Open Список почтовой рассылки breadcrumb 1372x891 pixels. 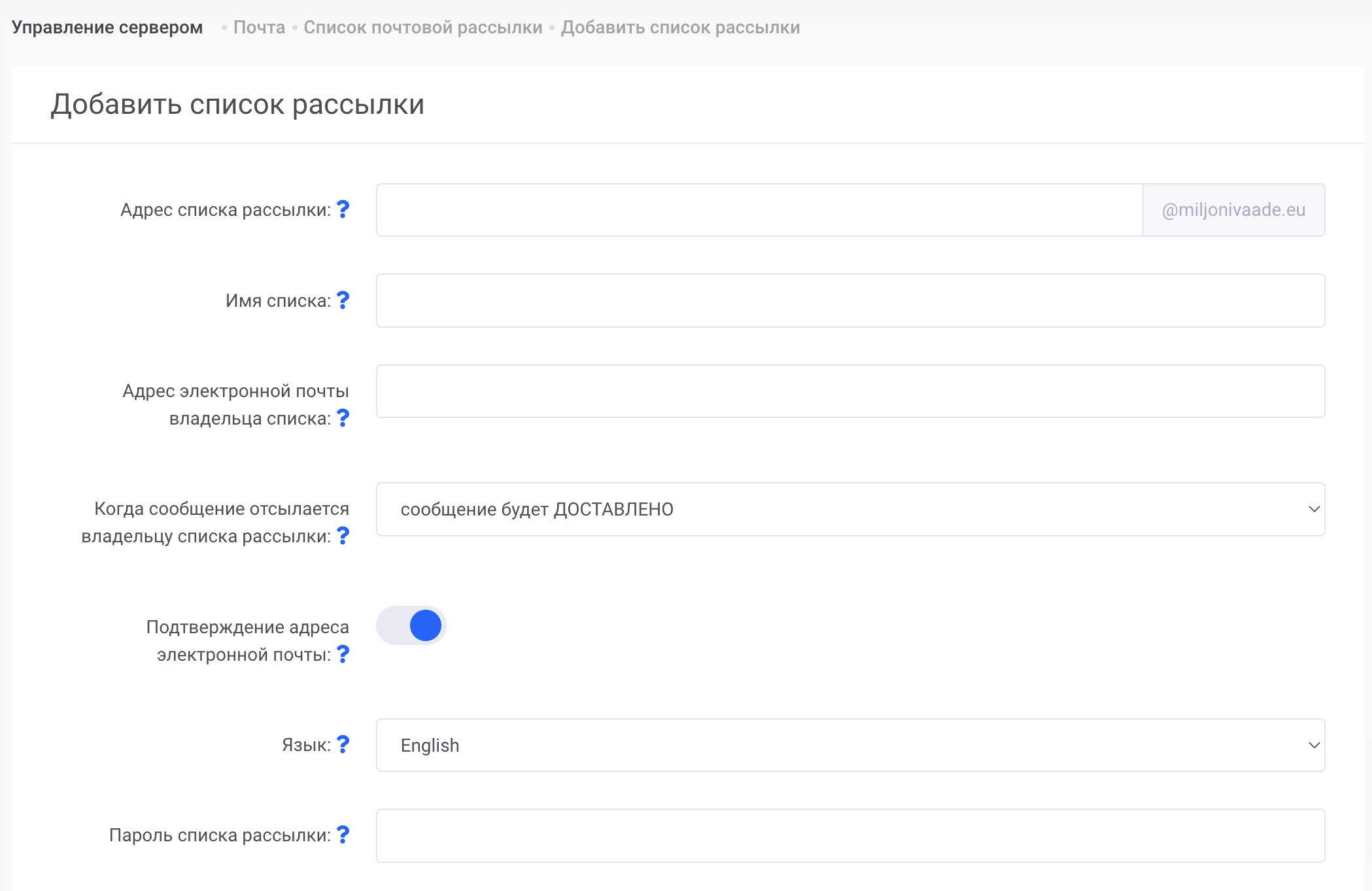(x=422, y=27)
